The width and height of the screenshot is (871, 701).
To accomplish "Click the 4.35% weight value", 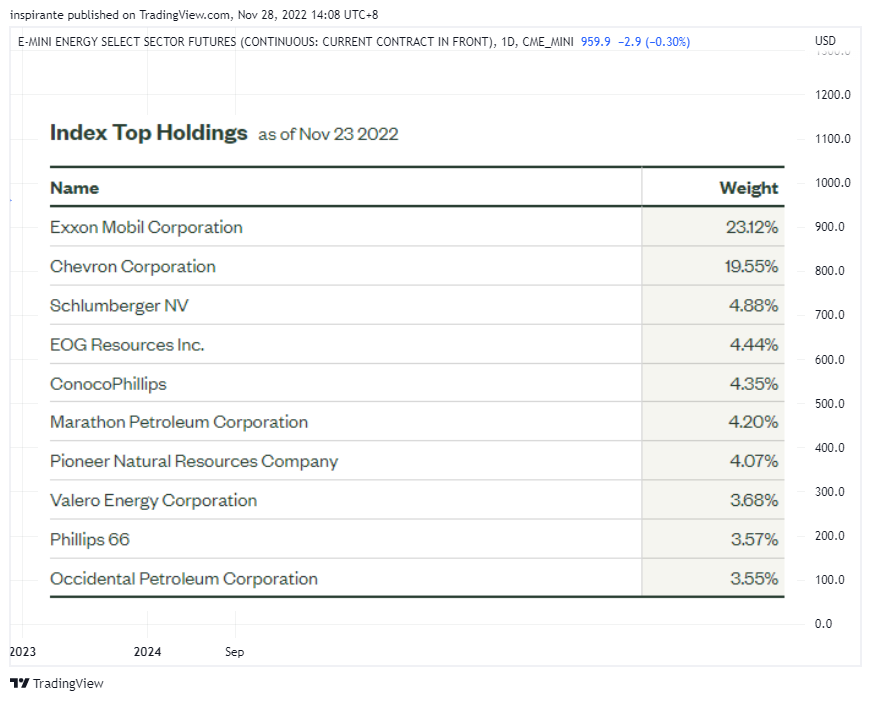I will coord(754,384).
